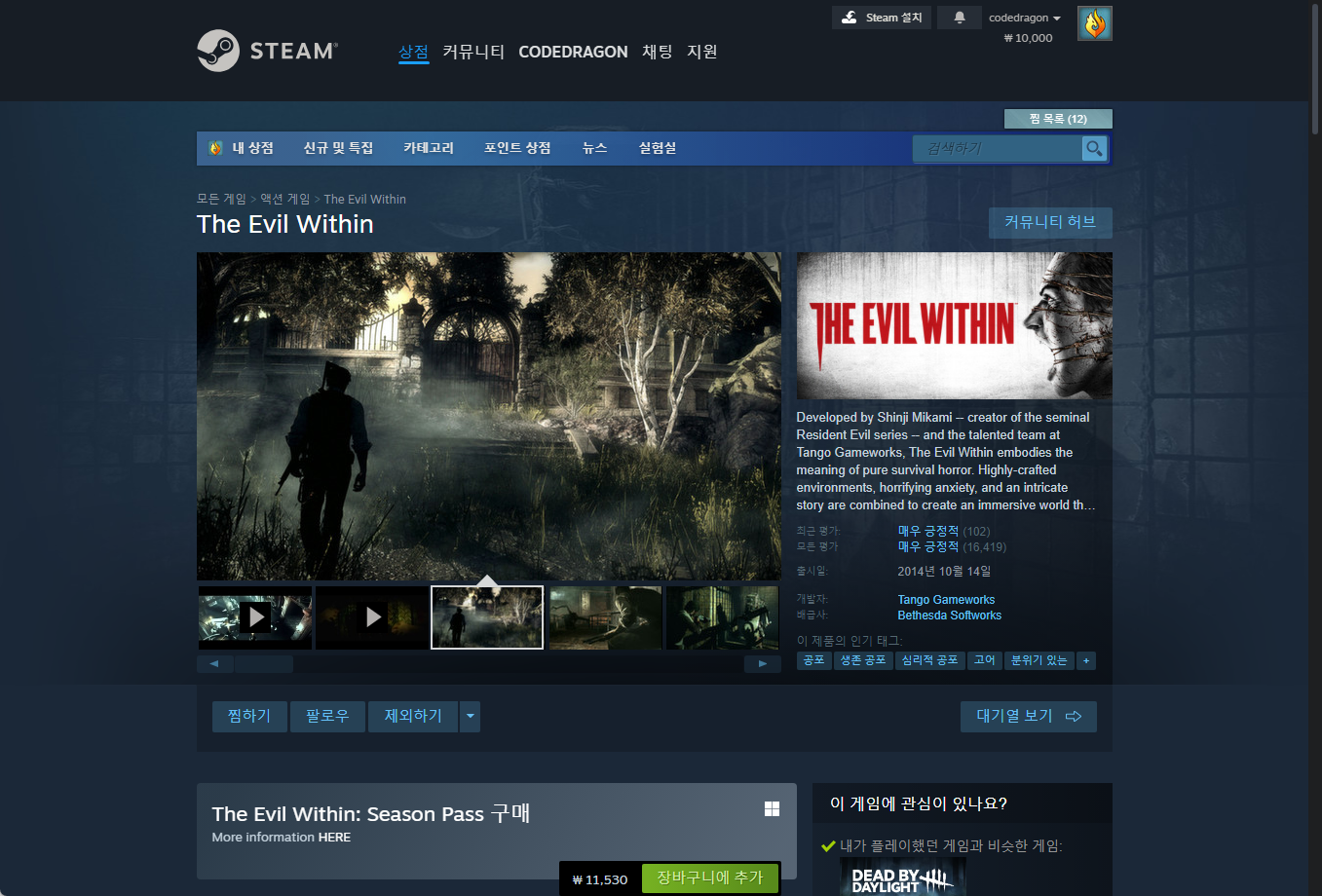1322x896 pixels.
Task: Click Steam install download button
Action: tap(882, 18)
